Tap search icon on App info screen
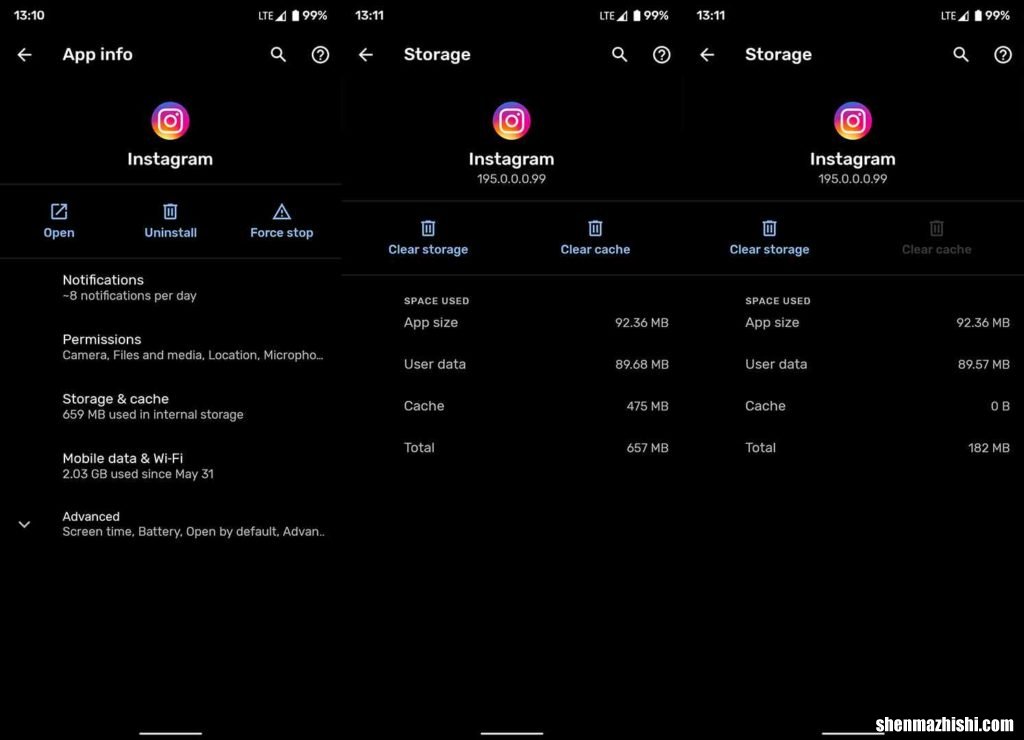Viewport: 1024px width, 740px height. (x=278, y=55)
